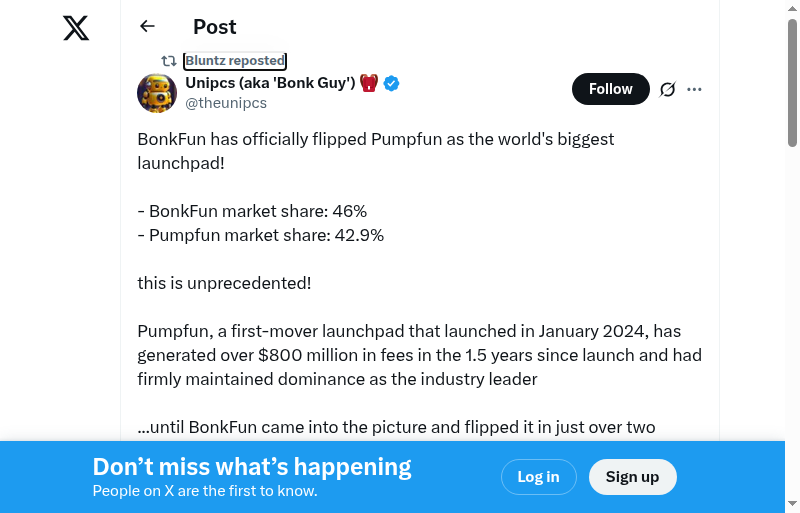This screenshot has height=513, width=800.
Task: Click the Unipcs profile avatar
Action: pyautogui.click(x=157, y=93)
